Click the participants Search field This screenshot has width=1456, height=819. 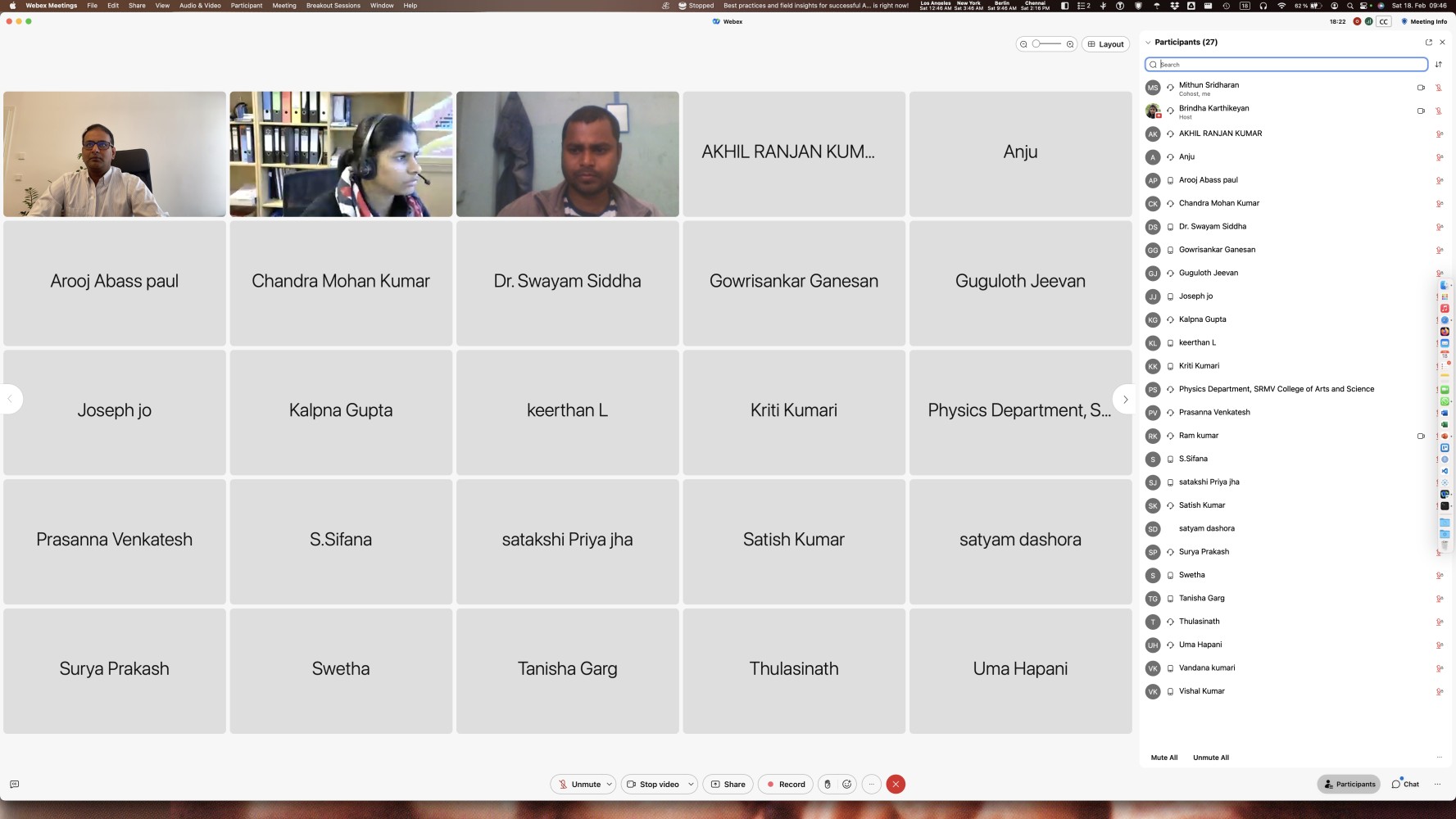point(1286,65)
